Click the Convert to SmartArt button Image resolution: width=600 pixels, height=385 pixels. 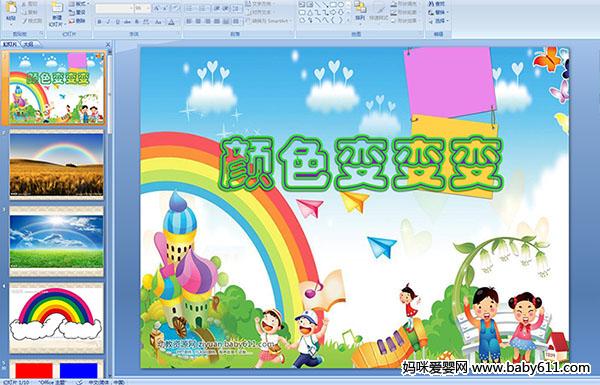pos(269,21)
